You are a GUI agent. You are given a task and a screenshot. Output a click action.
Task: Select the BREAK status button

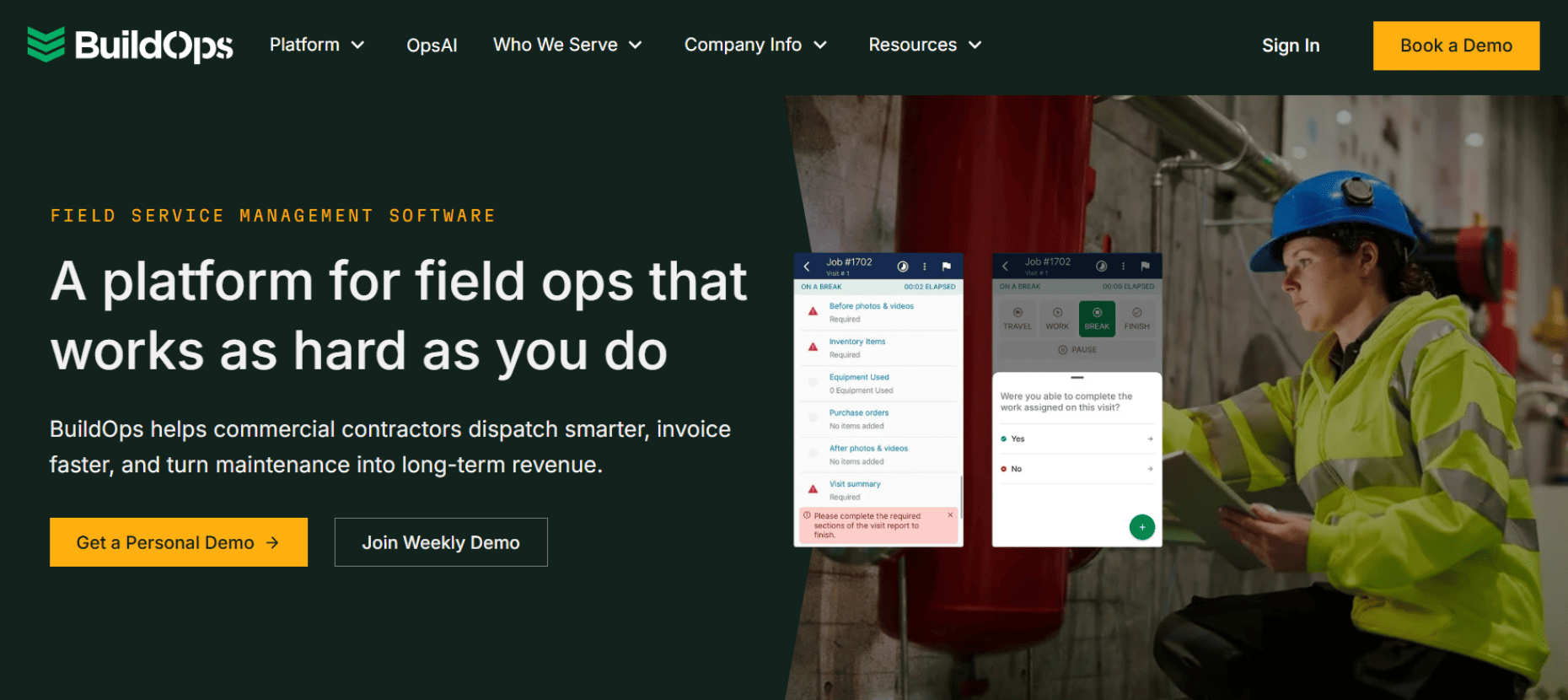click(1097, 319)
